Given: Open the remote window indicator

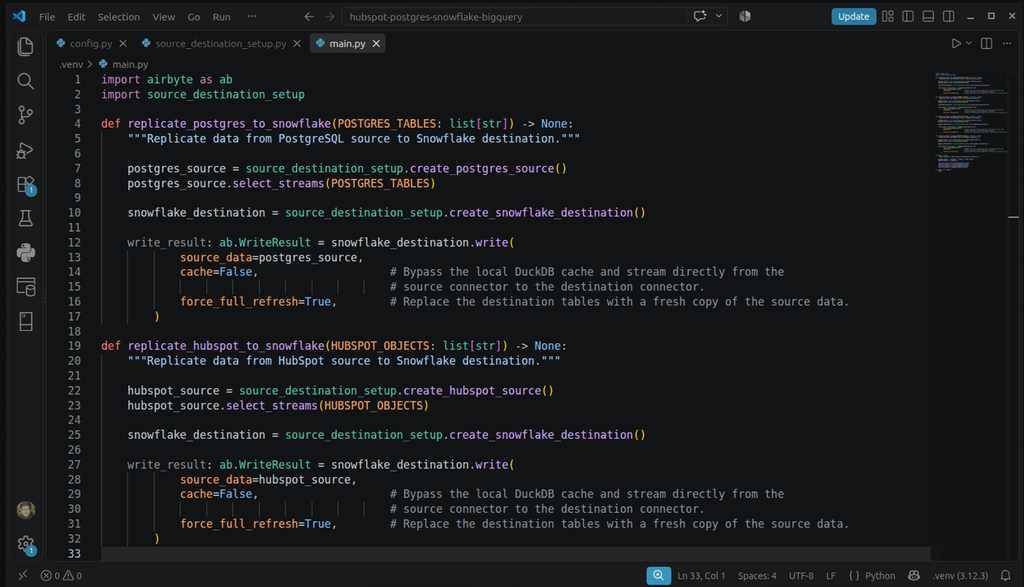Looking at the screenshot, I should (x=23, y=575).
